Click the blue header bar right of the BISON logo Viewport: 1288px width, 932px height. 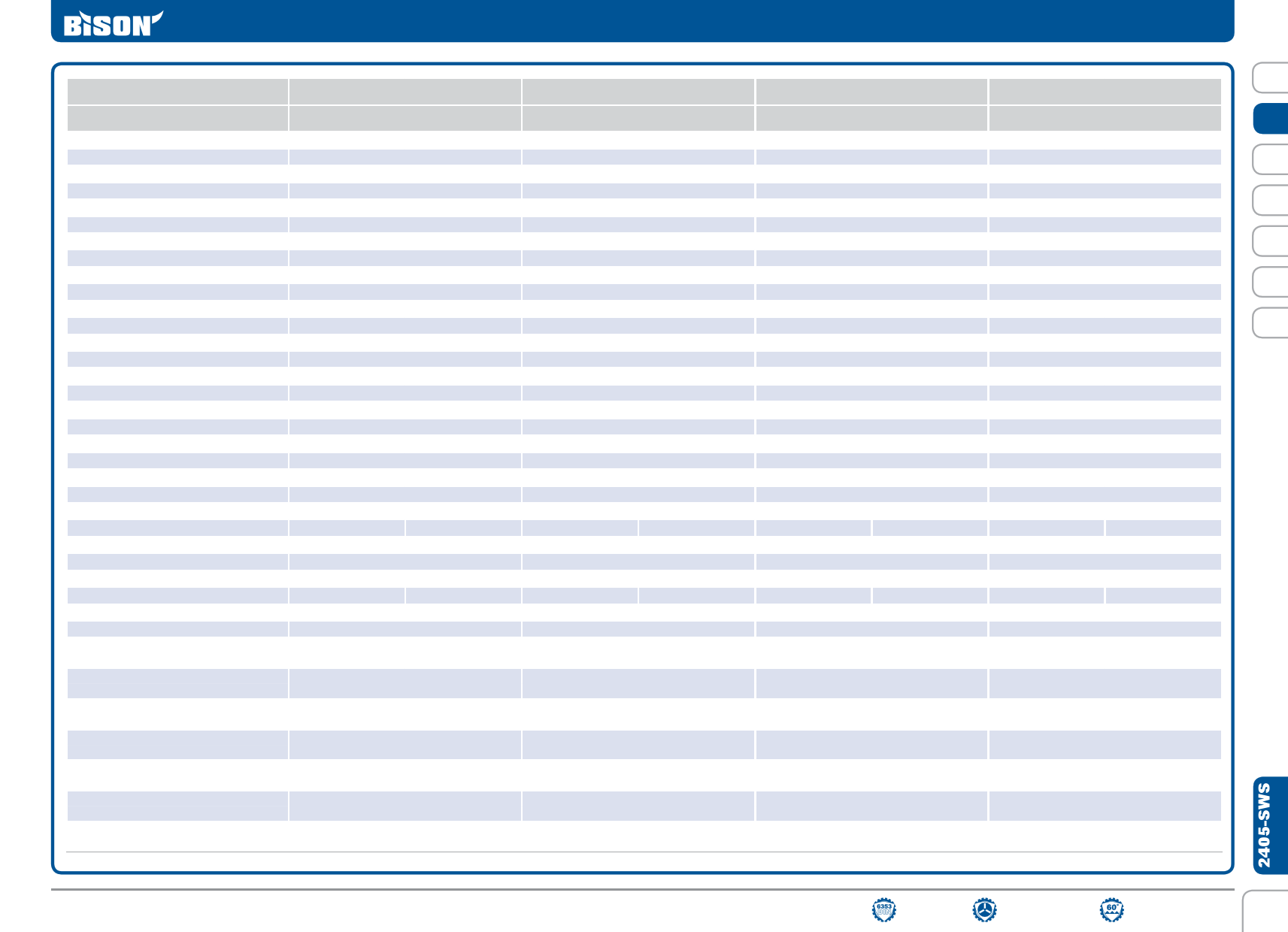(677, 21)
